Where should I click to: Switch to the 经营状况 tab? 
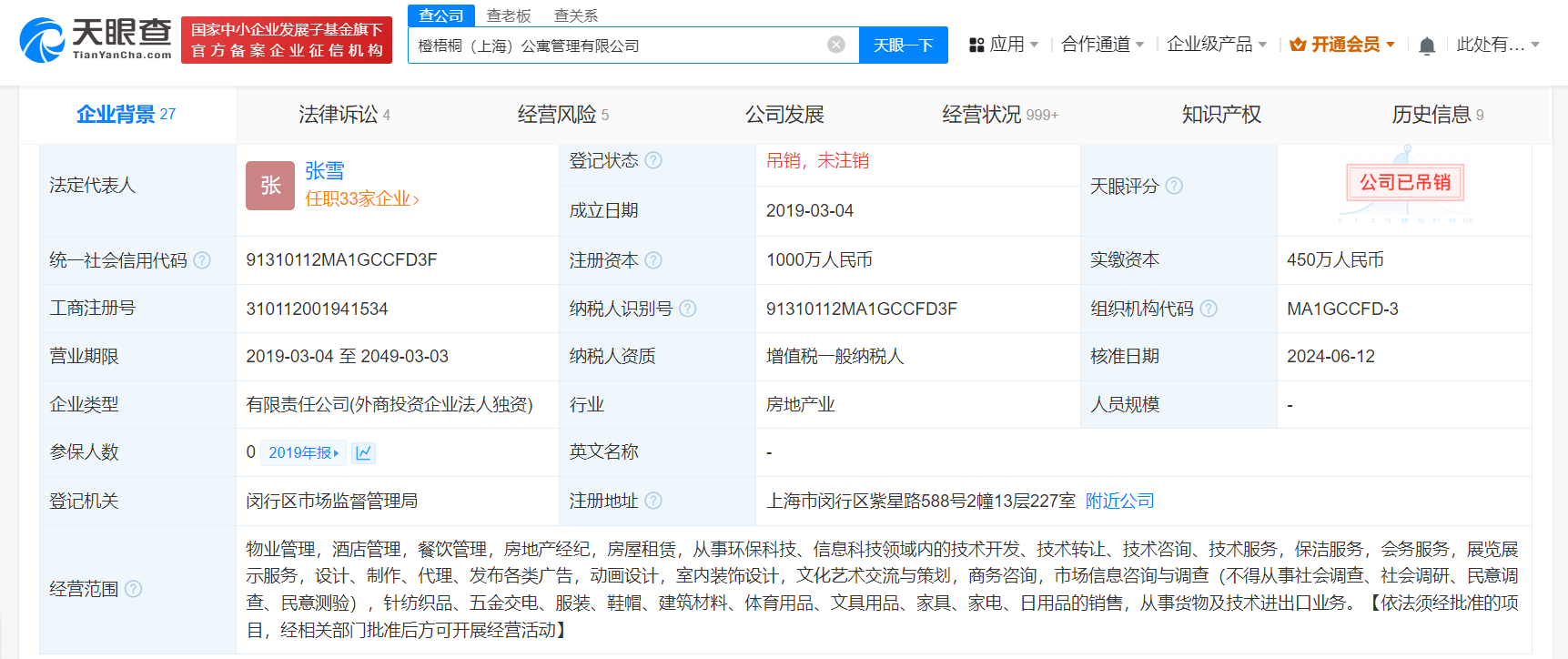click(x=1000, y=115)
